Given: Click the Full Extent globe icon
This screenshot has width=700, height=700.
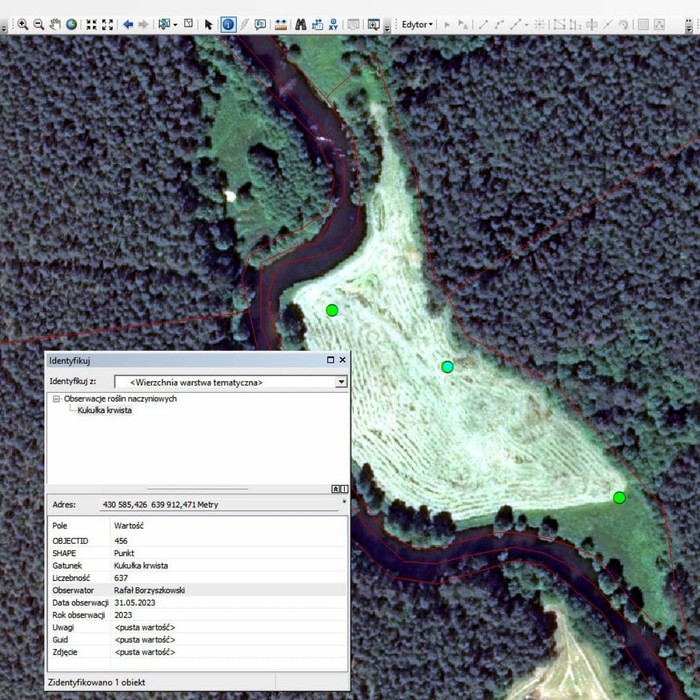Looking at the screenshot, I should pyautogui.click(x=71, y=24).
